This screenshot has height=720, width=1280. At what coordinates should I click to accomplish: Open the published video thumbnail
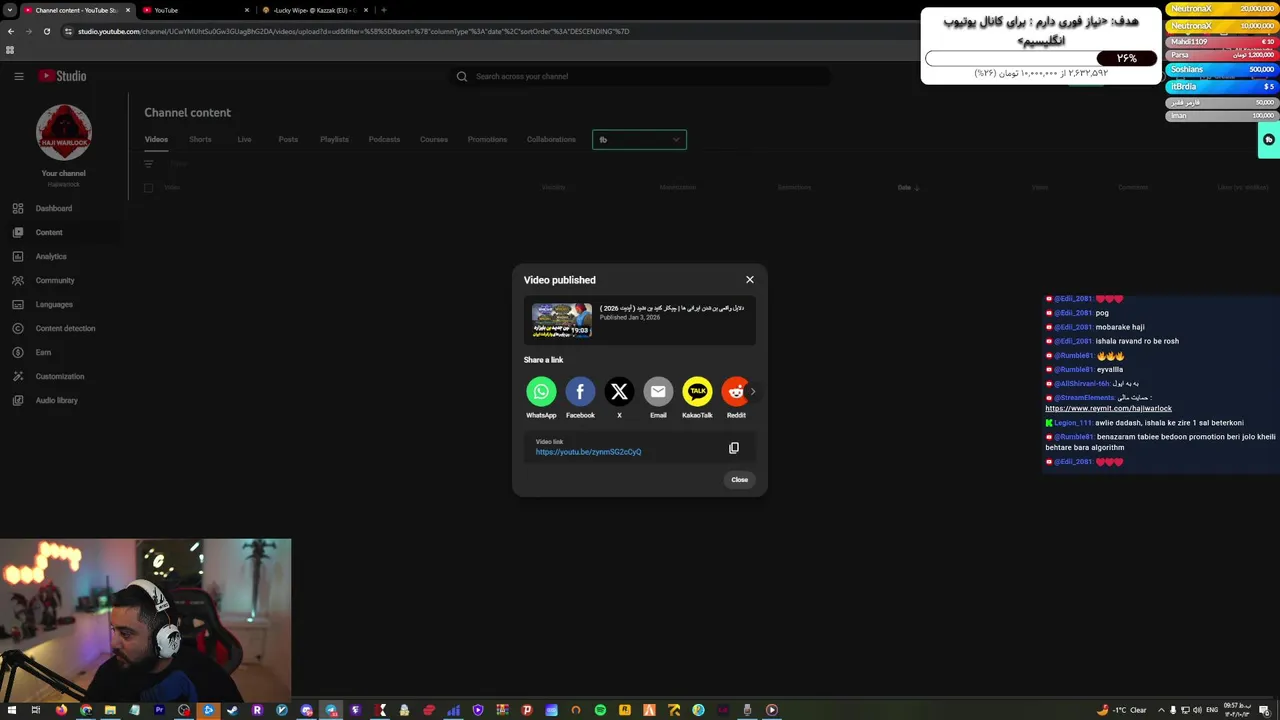click(x=562, y=320)
